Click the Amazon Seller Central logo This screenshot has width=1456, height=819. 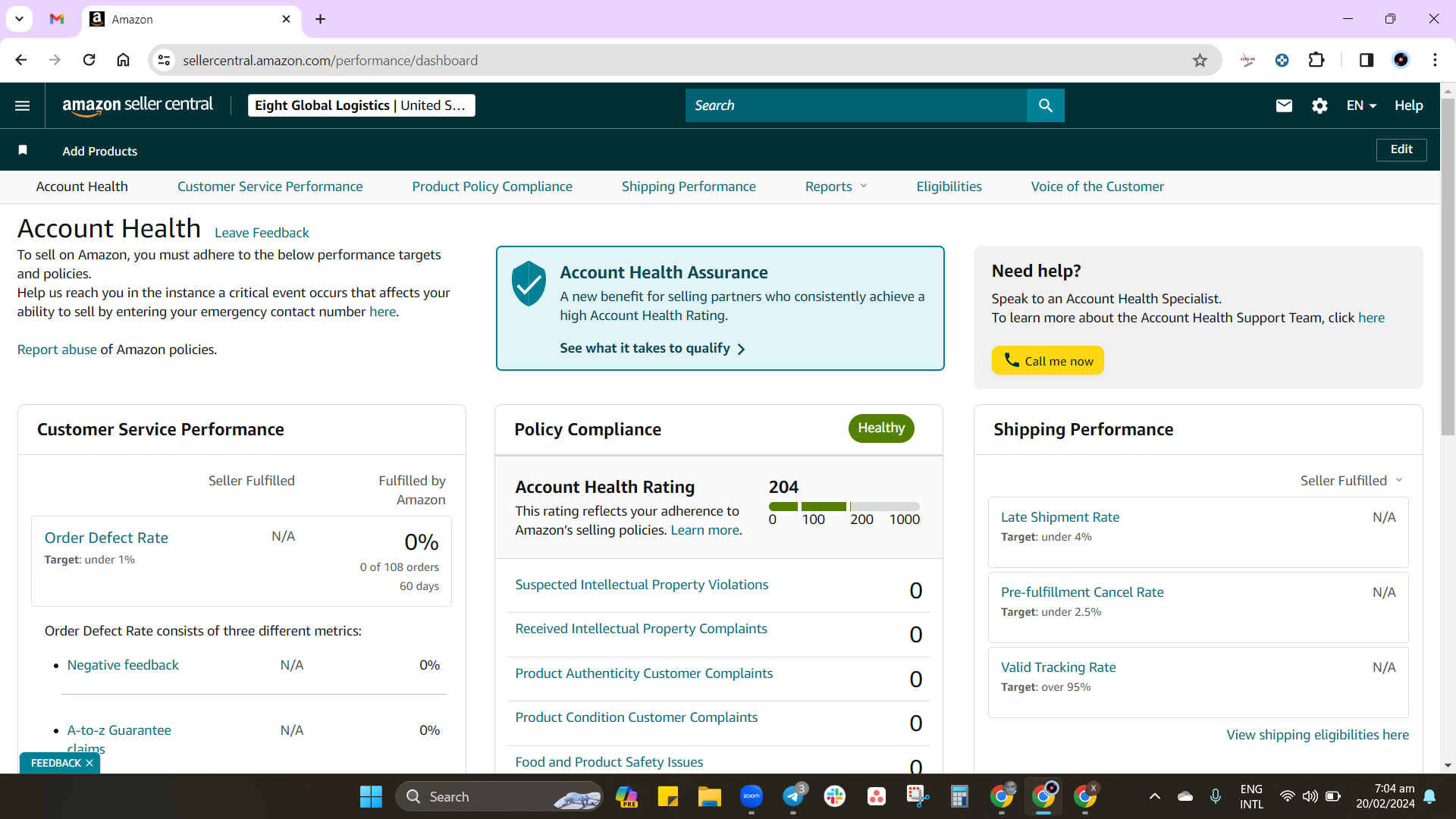pos(137,105)
